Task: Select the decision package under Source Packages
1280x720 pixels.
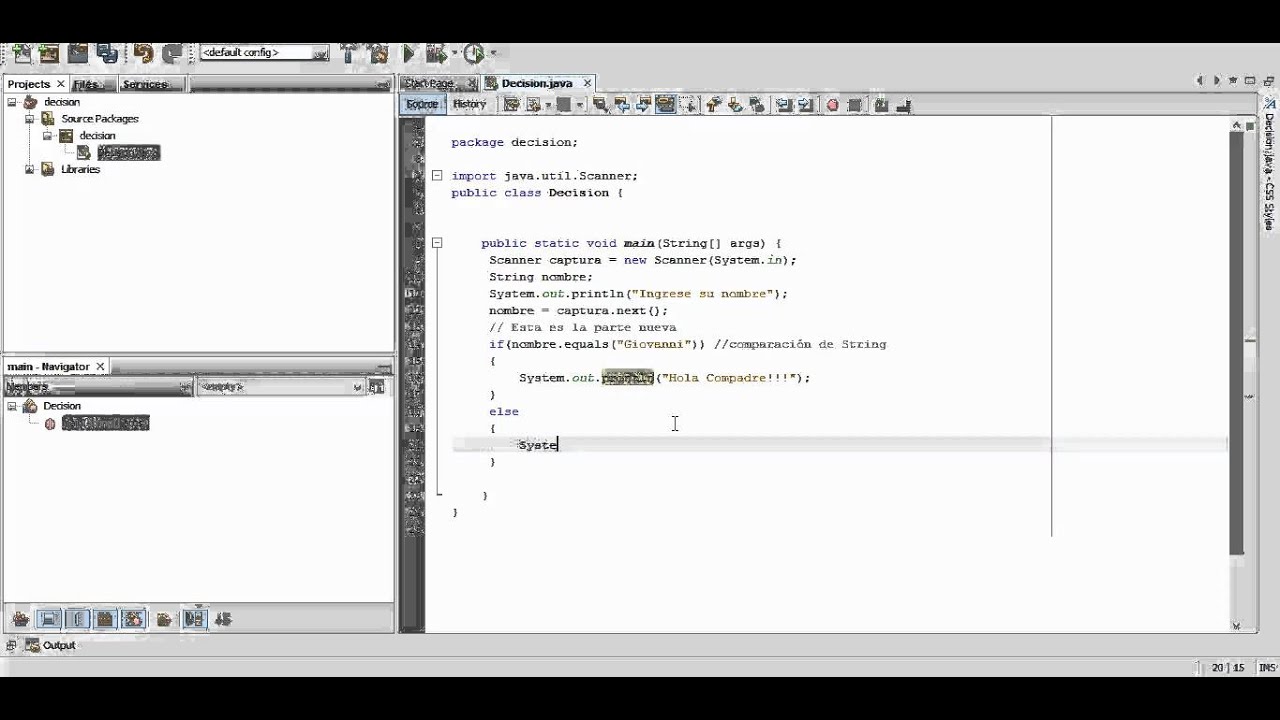Action: pyautogui.click(x=97, y=136)
